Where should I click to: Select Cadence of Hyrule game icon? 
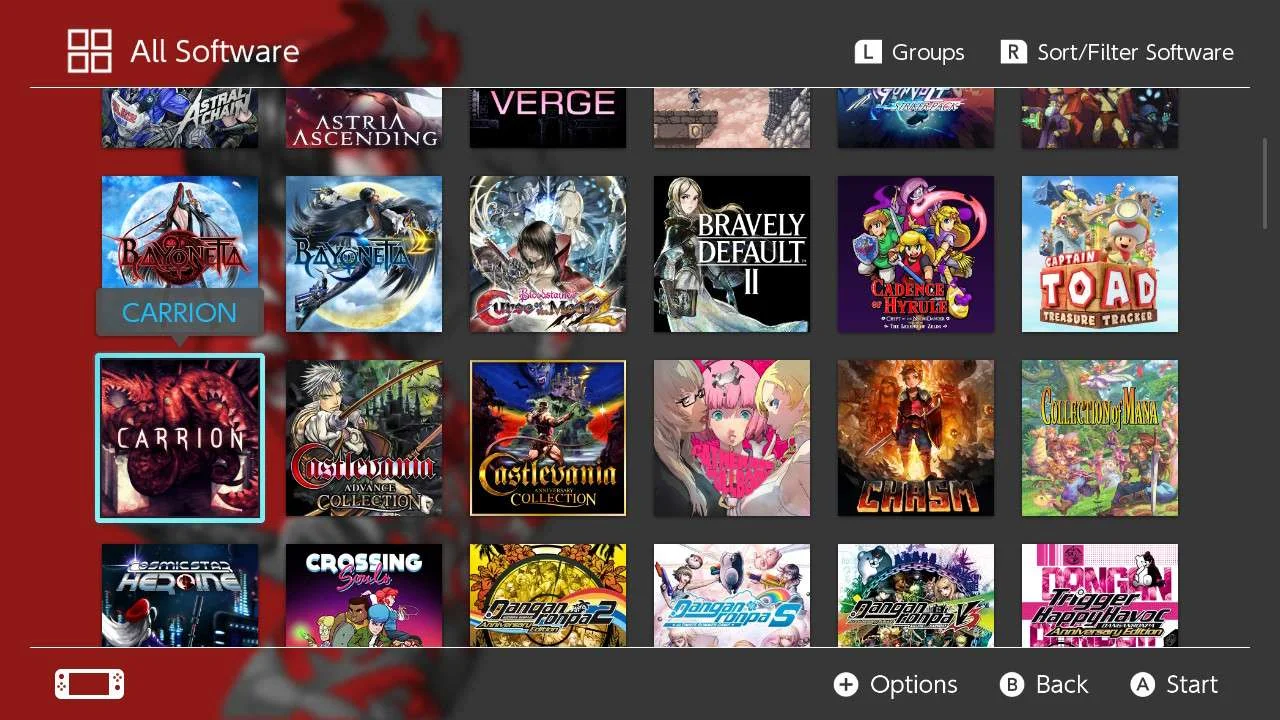(916, 254)
